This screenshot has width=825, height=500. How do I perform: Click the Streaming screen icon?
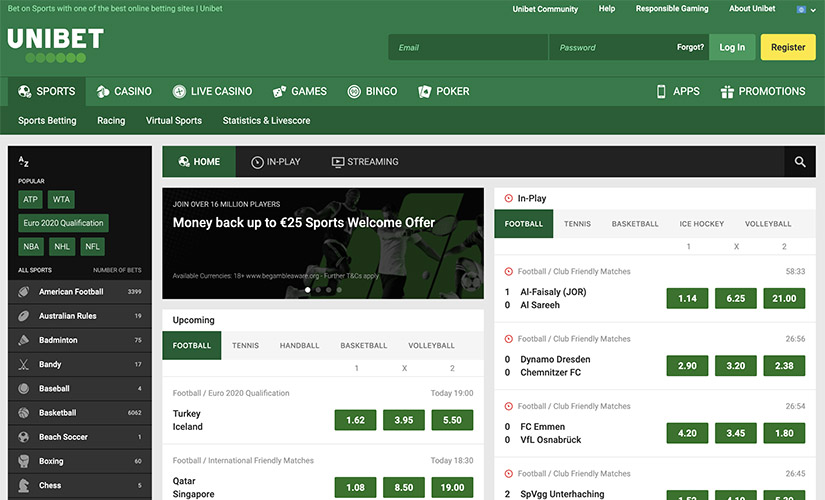coord(337,162)
